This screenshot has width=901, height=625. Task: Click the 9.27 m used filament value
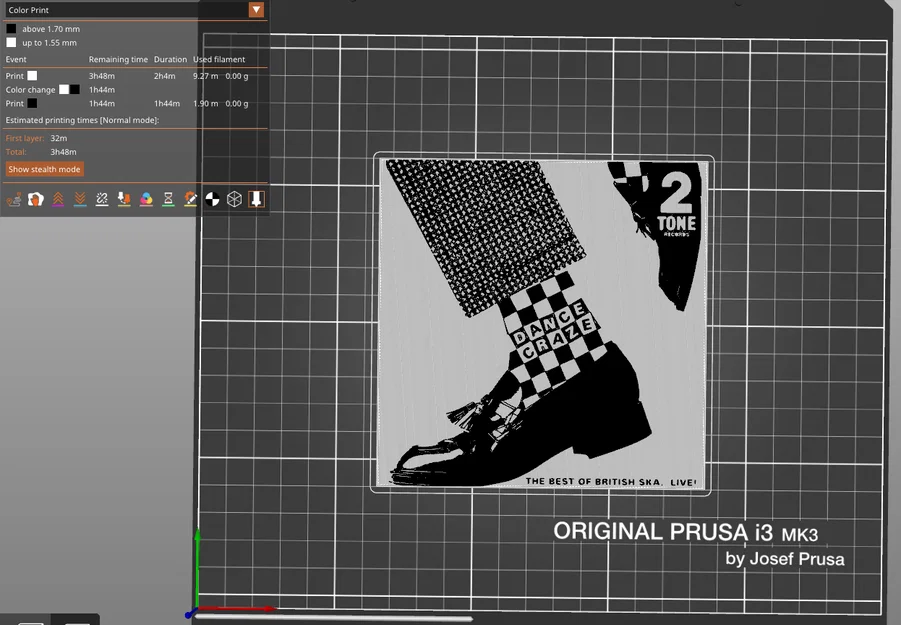pyautogui.click(x=205, y=76)
